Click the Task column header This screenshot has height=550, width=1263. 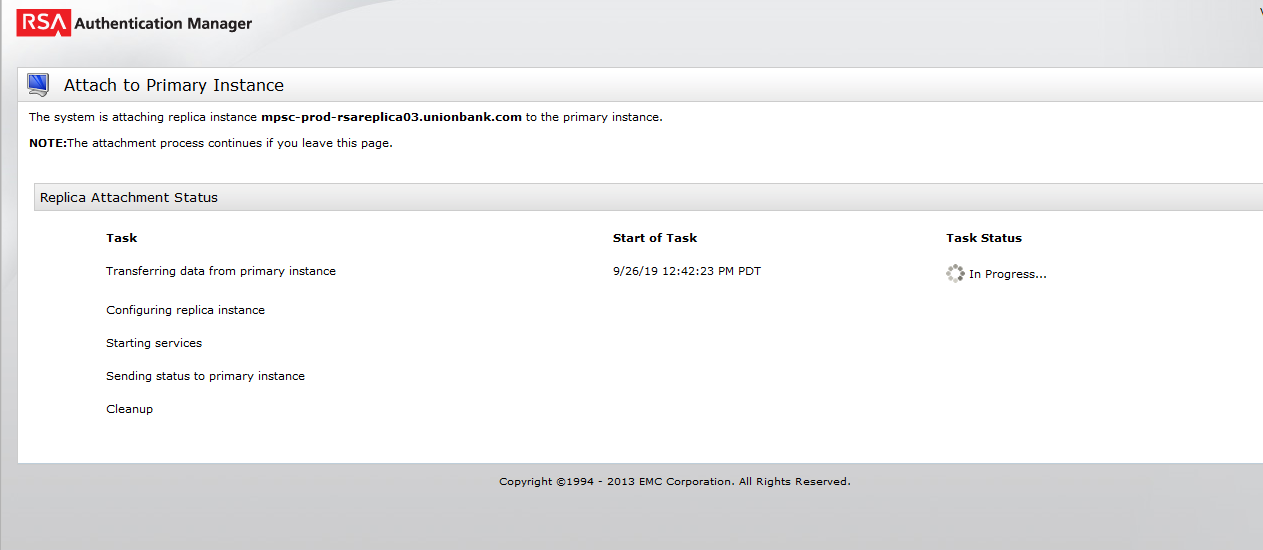coord(122,238)
